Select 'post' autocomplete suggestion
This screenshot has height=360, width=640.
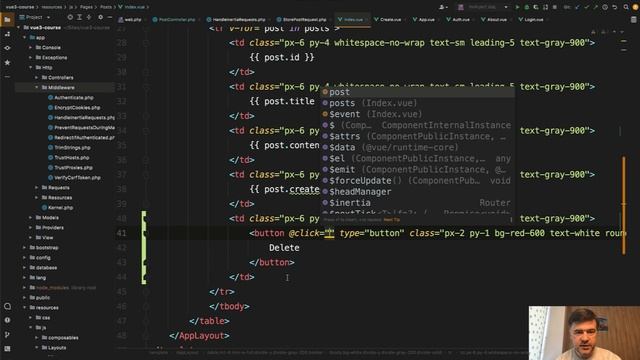(x=417, y=92)
